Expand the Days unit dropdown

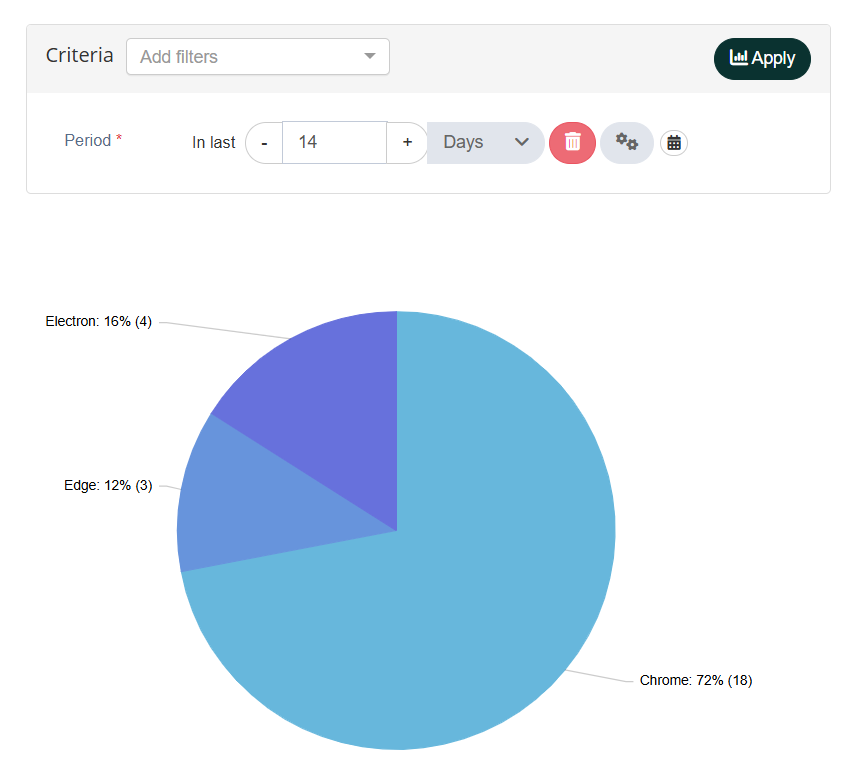[484, 143]
